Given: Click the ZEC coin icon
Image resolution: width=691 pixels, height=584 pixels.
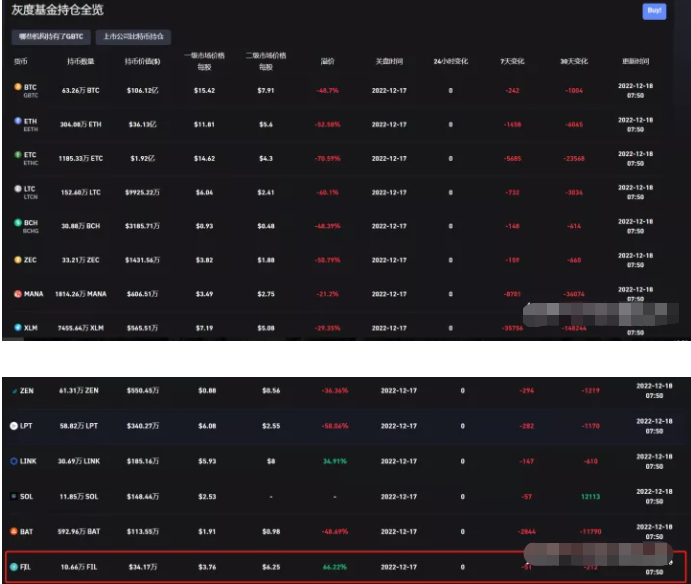Looking at the screenshot, I should (x=17, y=259).
